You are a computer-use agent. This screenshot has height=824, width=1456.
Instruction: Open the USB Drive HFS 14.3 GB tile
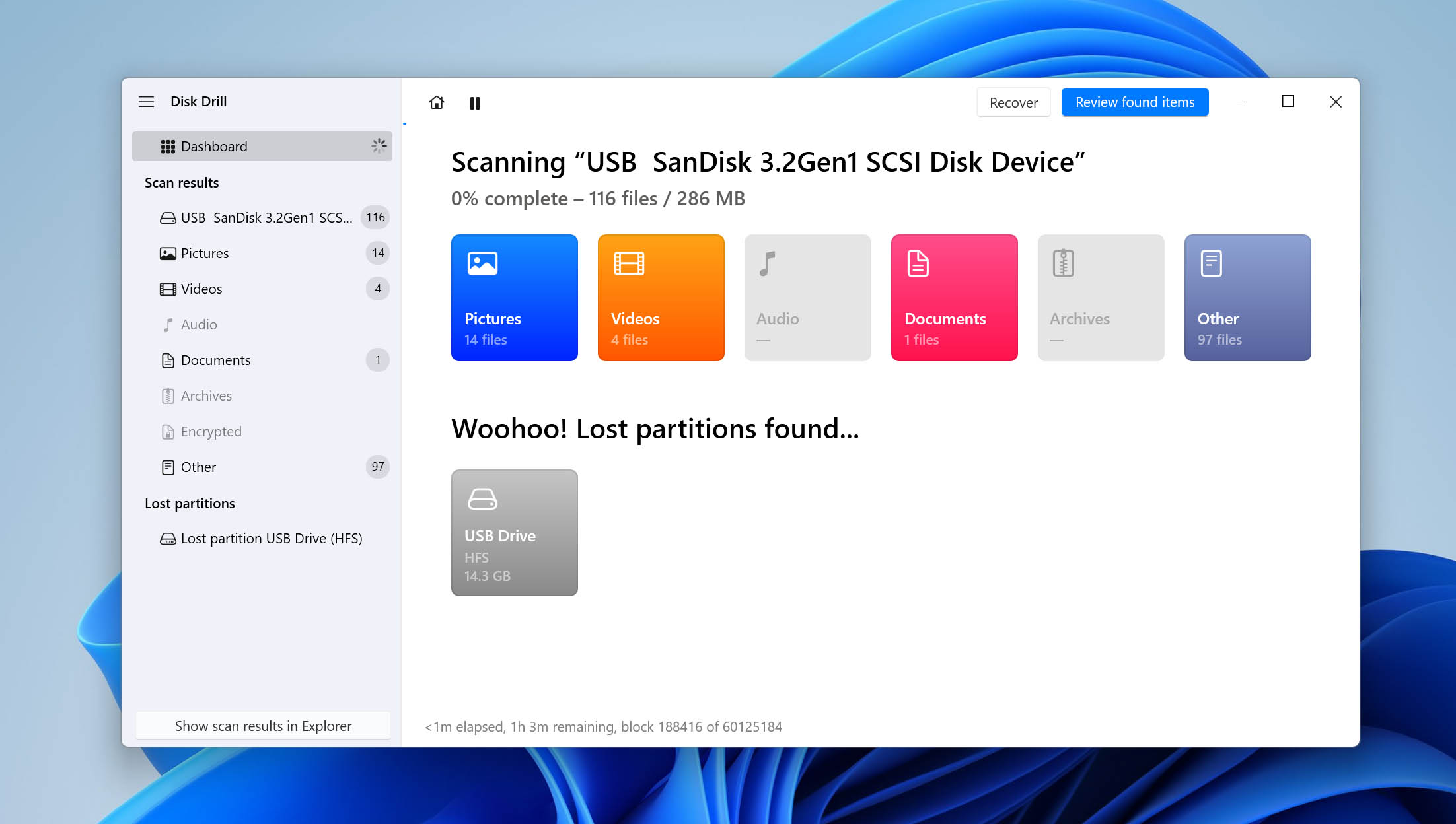coord(515,533)
